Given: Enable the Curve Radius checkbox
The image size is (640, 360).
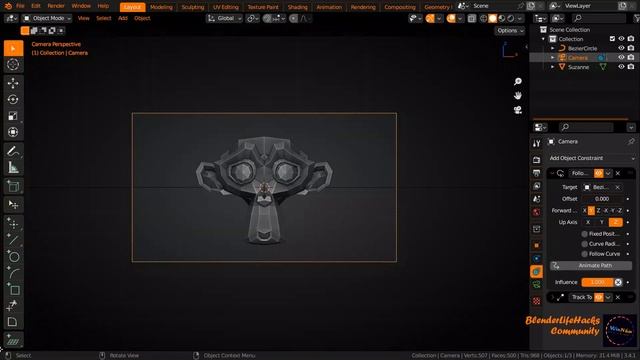Looking at the screenshot, I should click(x=584, y=244).
